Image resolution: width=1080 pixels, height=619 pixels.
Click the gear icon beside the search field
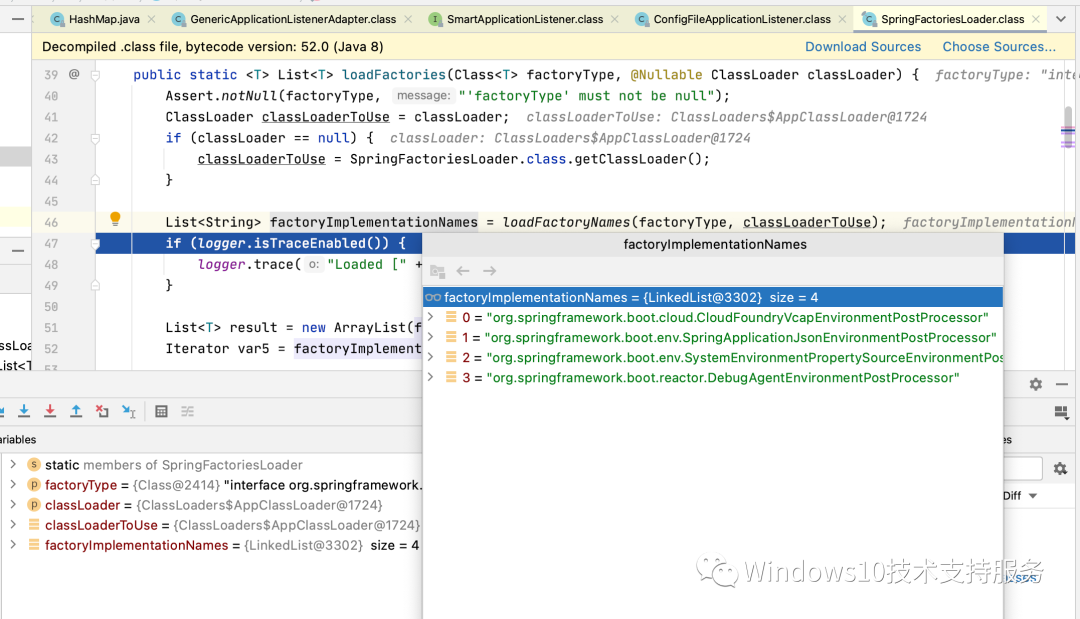(1060, 469)
